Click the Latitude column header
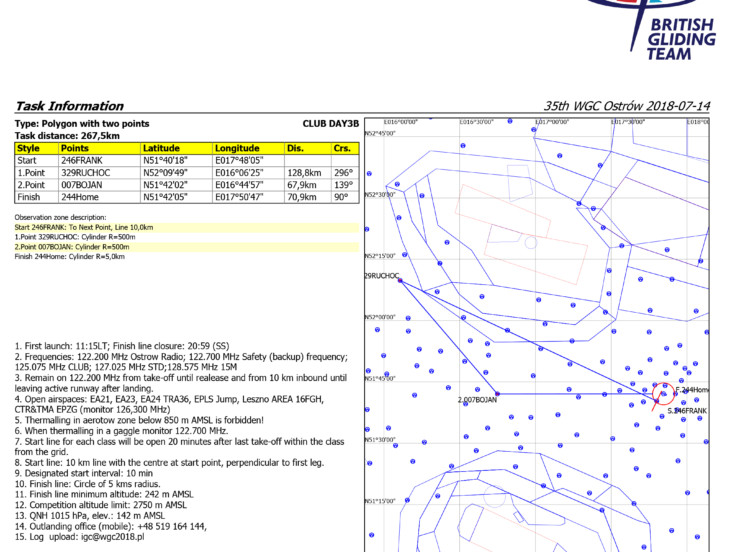 coord(161,148)
